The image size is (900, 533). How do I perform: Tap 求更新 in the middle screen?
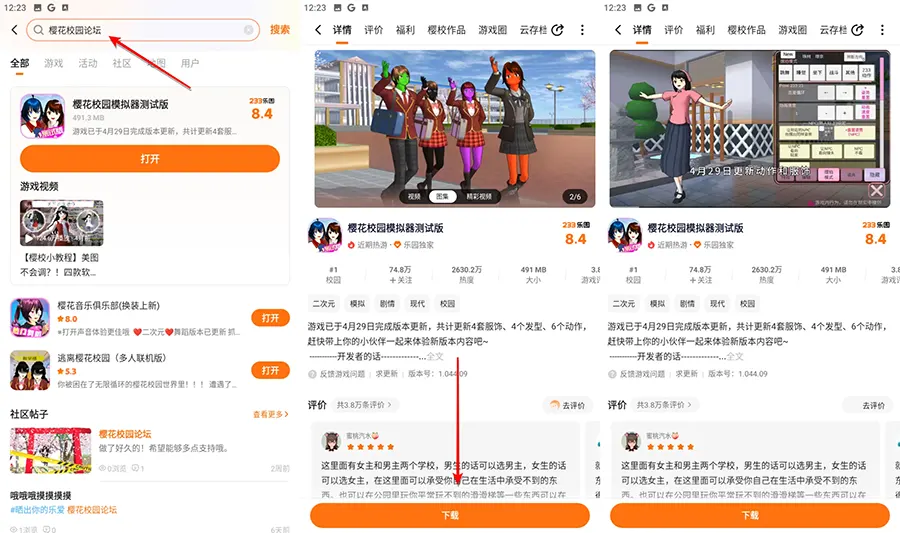click(387, 374)
